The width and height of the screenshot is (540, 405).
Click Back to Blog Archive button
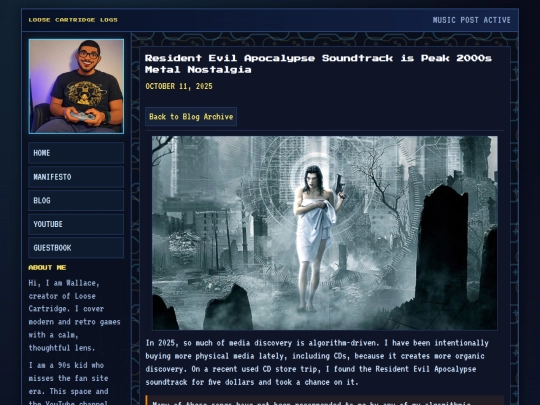[191, 117]
